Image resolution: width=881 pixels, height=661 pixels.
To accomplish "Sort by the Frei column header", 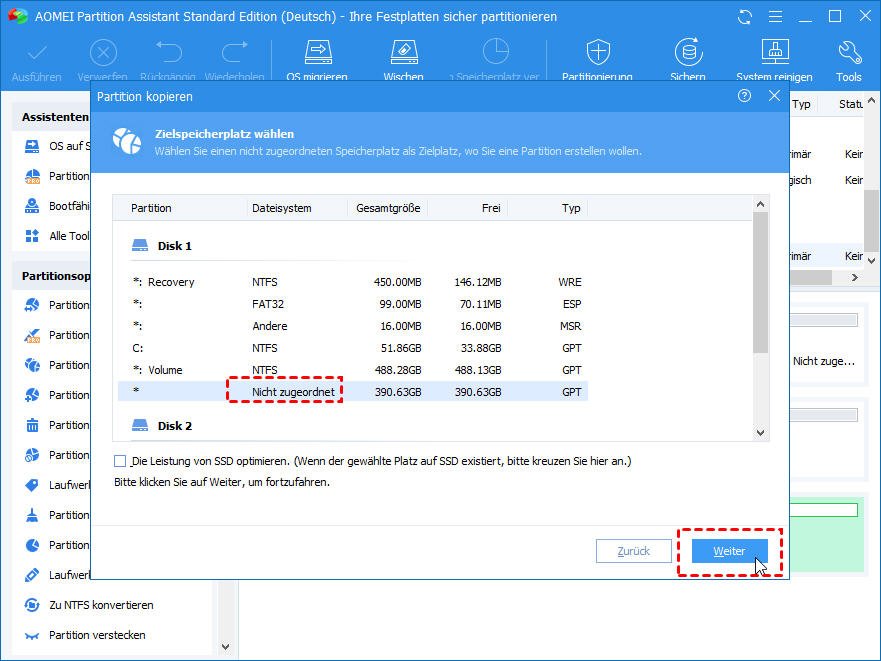I will click(x=491, y=208).
